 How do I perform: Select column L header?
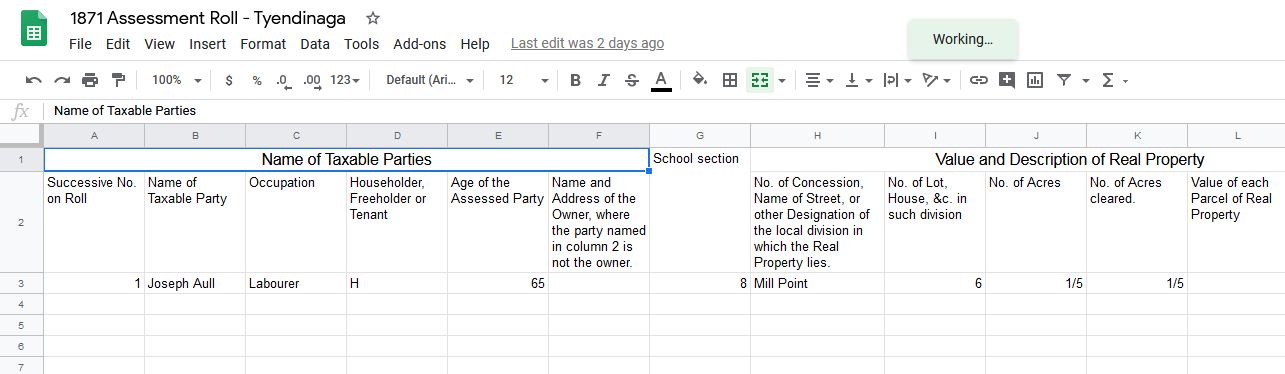(x=1237, y=135)
